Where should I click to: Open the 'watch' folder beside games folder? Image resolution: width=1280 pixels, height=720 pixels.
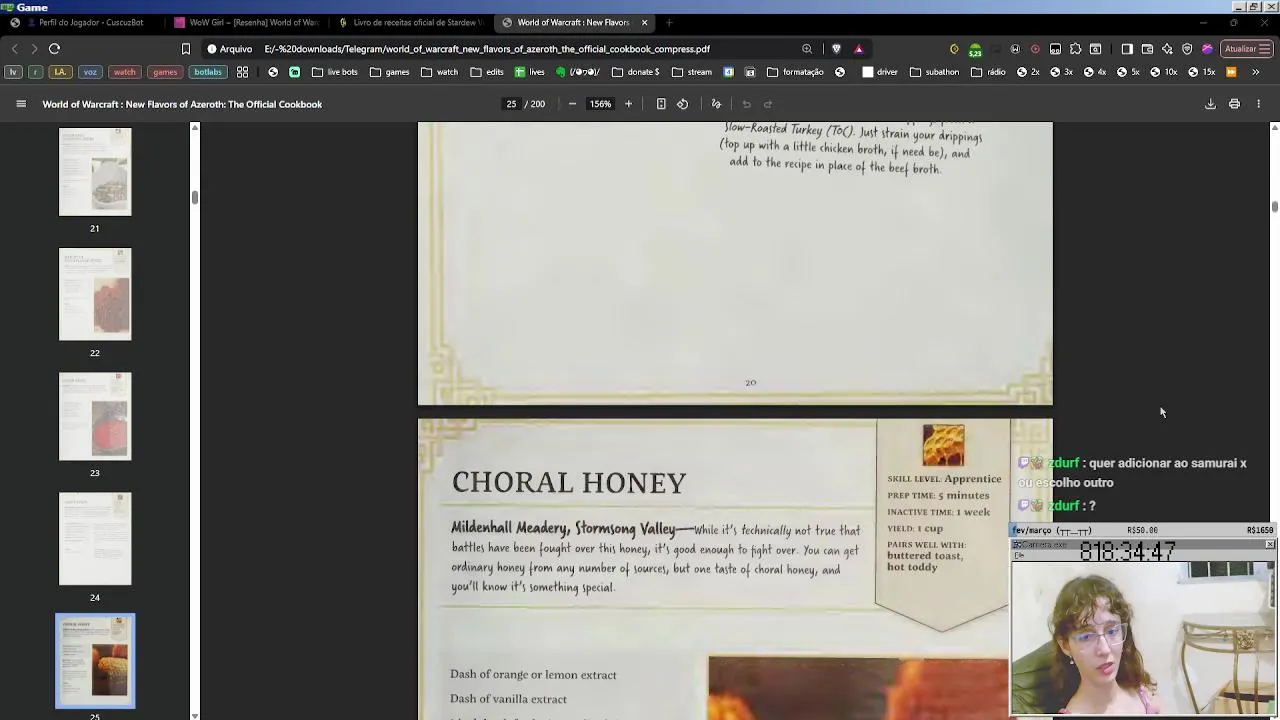click(439, 72)
